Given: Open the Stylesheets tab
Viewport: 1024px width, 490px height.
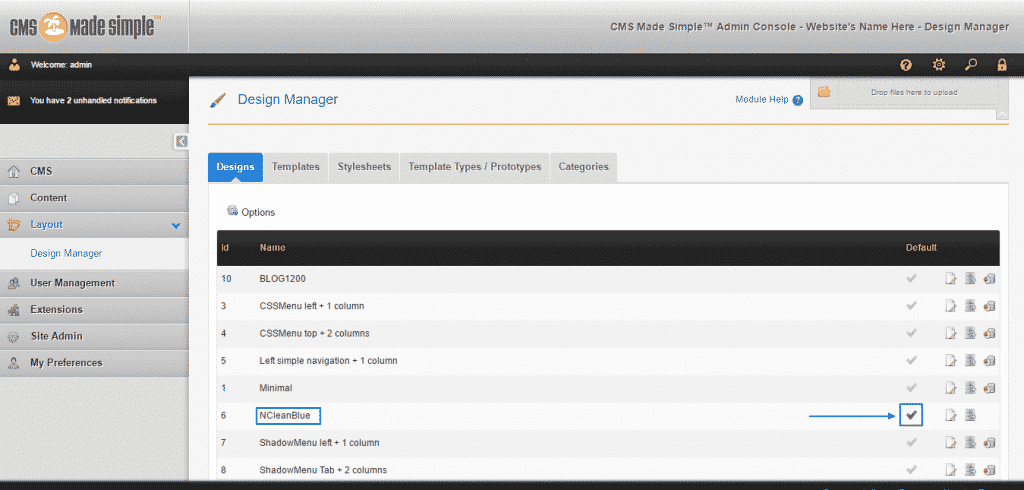Looking at the screenshot, I should (364, 167).
